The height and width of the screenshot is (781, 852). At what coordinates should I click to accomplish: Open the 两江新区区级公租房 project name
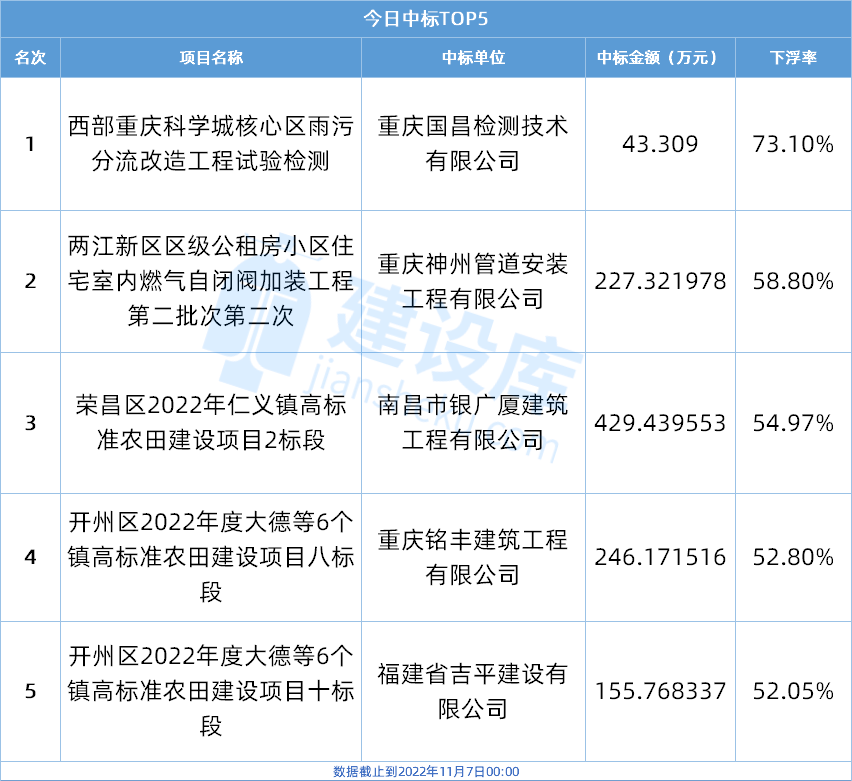click(x=211, y=281)
